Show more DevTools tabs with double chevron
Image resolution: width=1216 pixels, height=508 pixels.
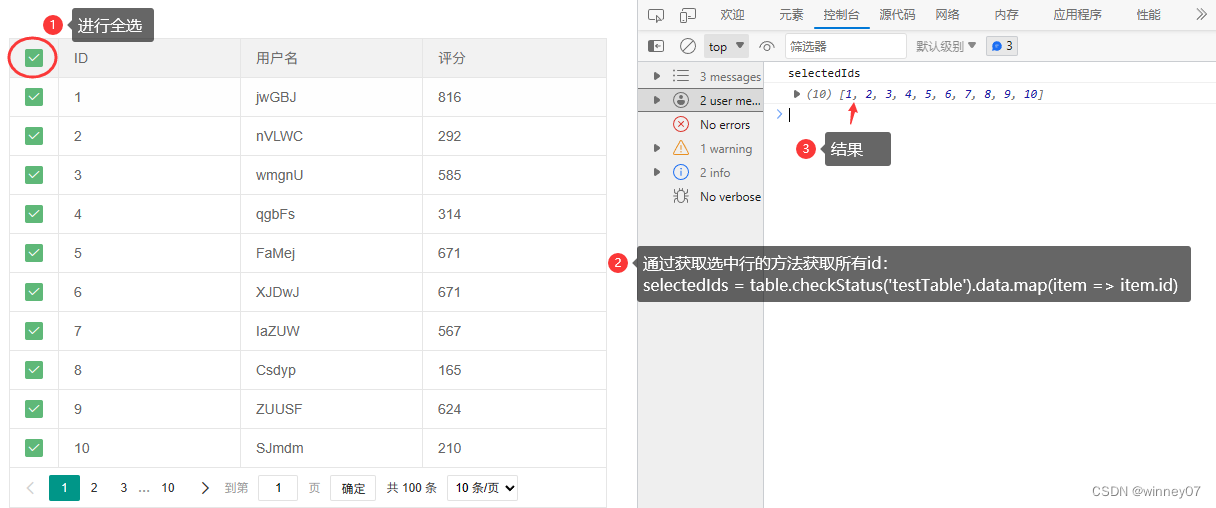[x=1202, y=15]
